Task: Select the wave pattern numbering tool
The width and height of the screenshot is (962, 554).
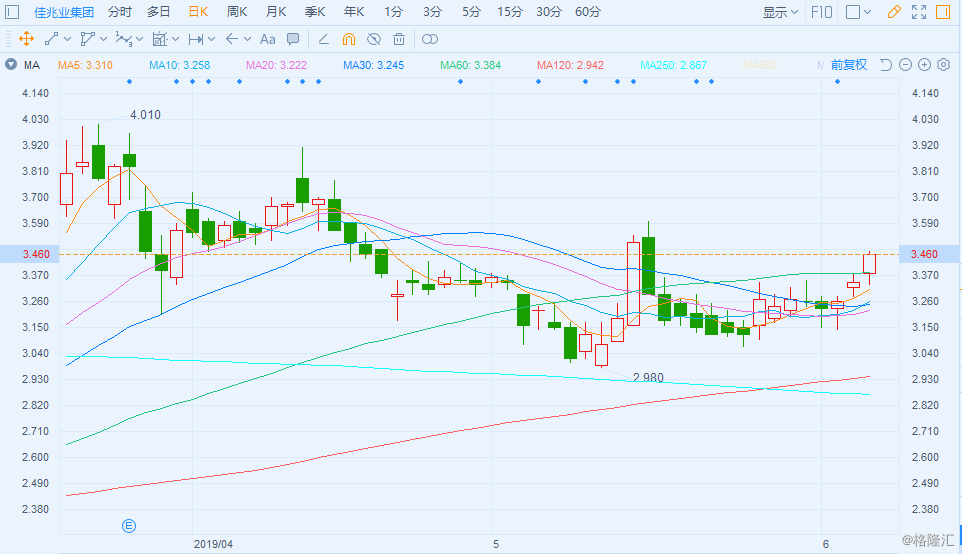Action: 123,39
